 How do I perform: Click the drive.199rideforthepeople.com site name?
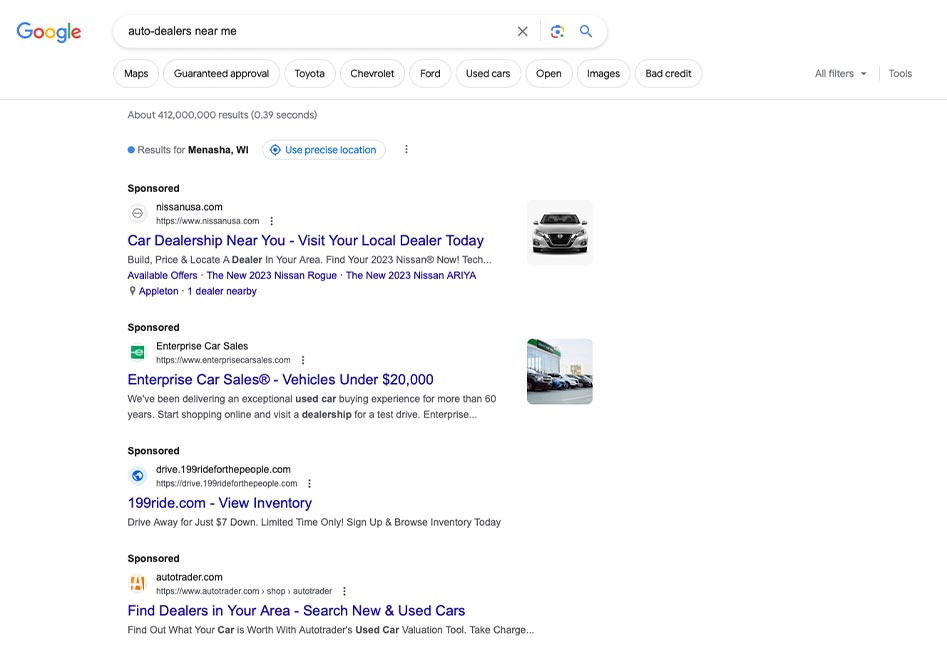click(x=223, y=469)
